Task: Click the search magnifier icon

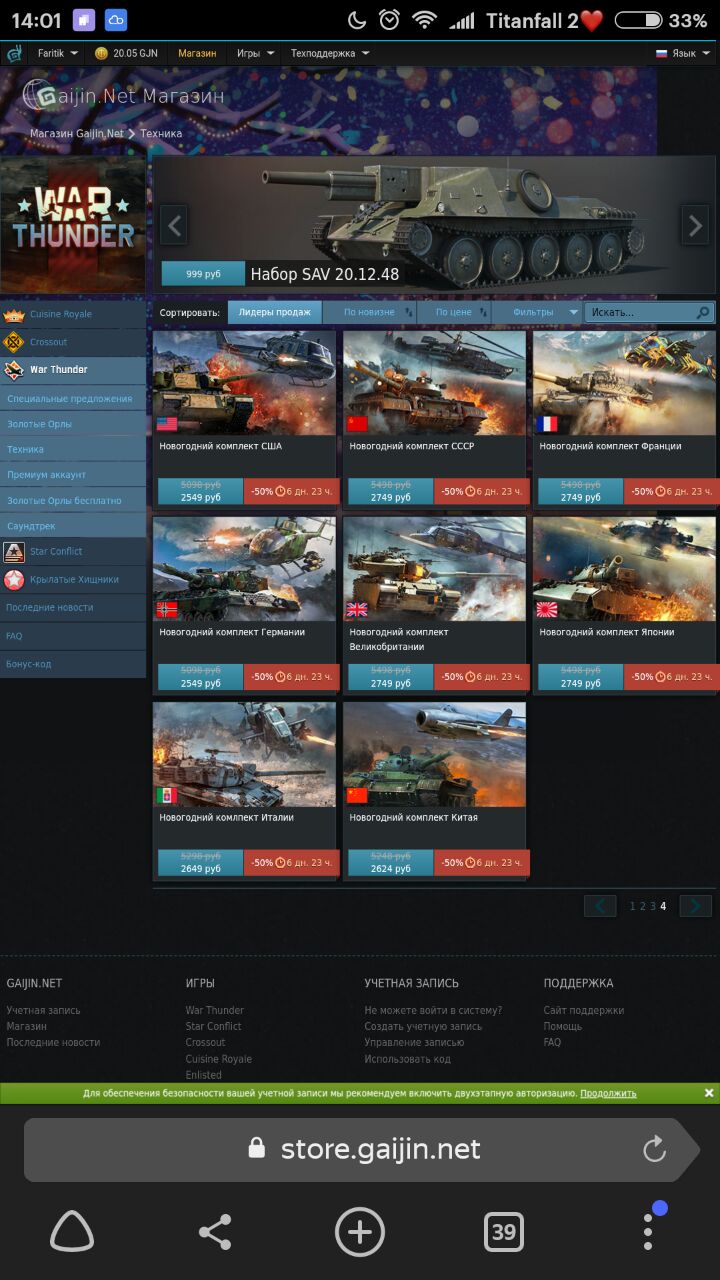Action: [x=704, y=312]
